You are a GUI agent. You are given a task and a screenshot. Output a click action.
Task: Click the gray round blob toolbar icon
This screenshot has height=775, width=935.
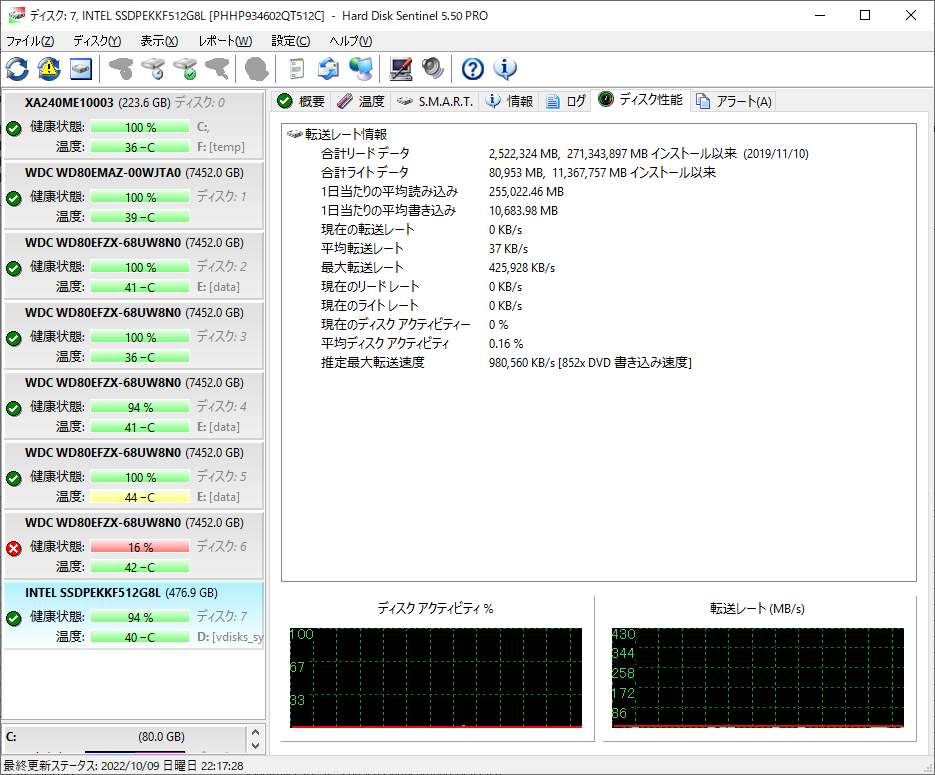257,69
